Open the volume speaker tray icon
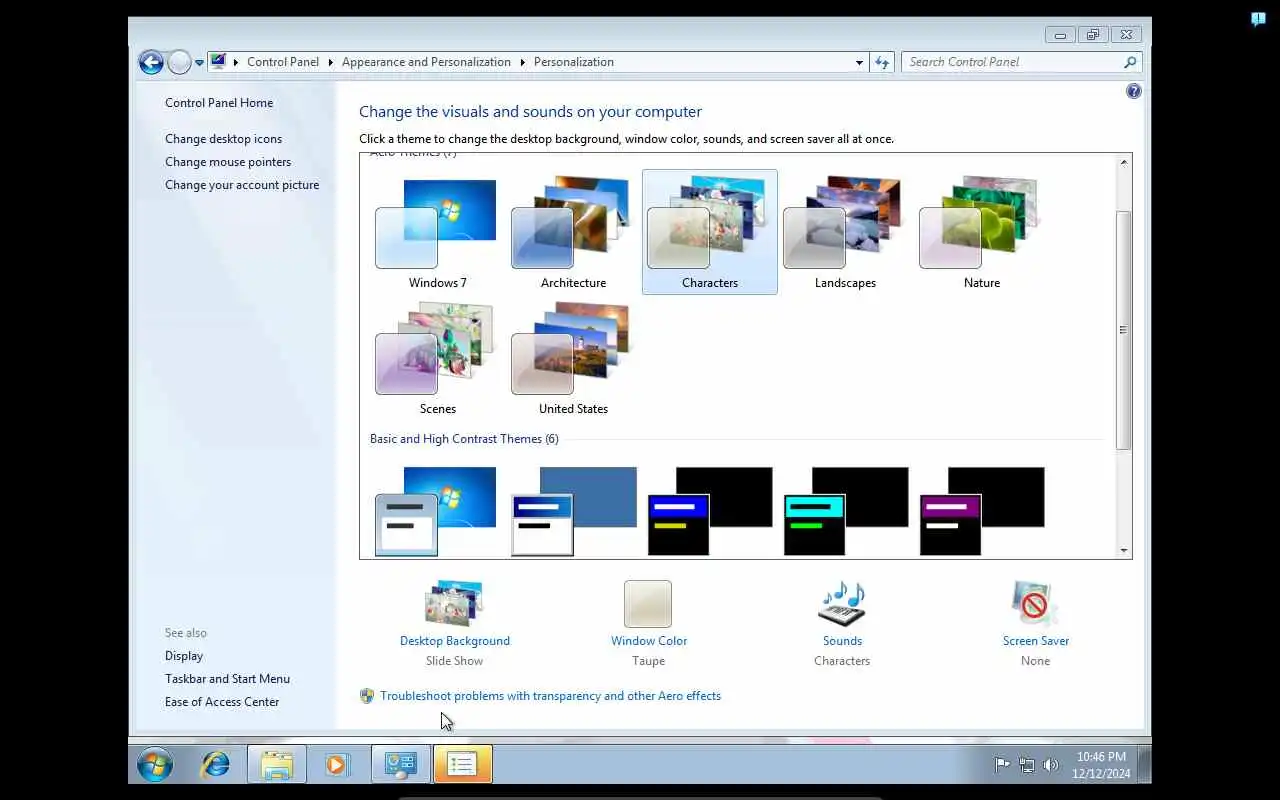The image size is (1280, 800). [x=1050, y=765]
